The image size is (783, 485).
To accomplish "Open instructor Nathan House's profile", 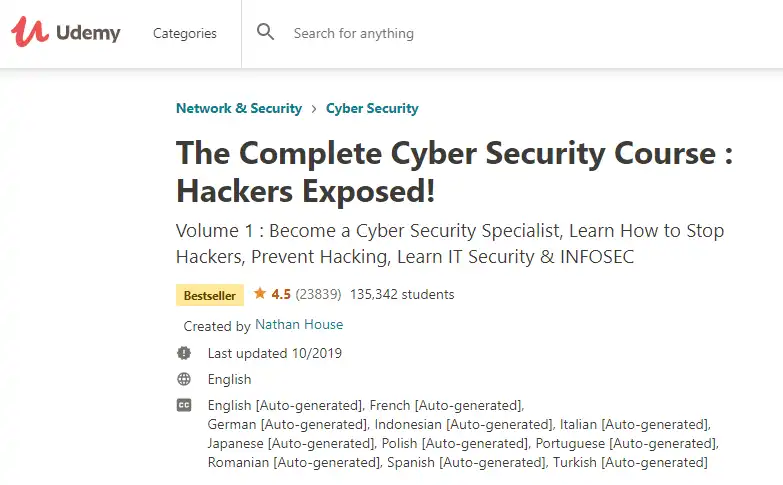I will point(299,325).
